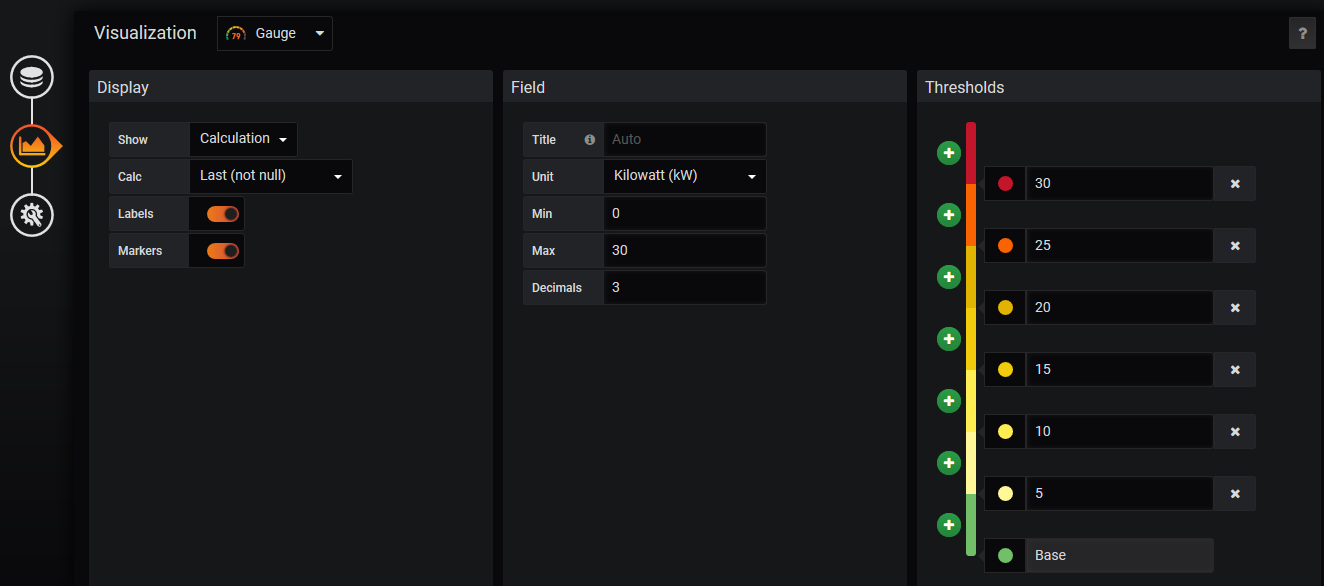Pick the green Base threshold color swatch
Screen dimensions: 1324x586
(1005, 556)
